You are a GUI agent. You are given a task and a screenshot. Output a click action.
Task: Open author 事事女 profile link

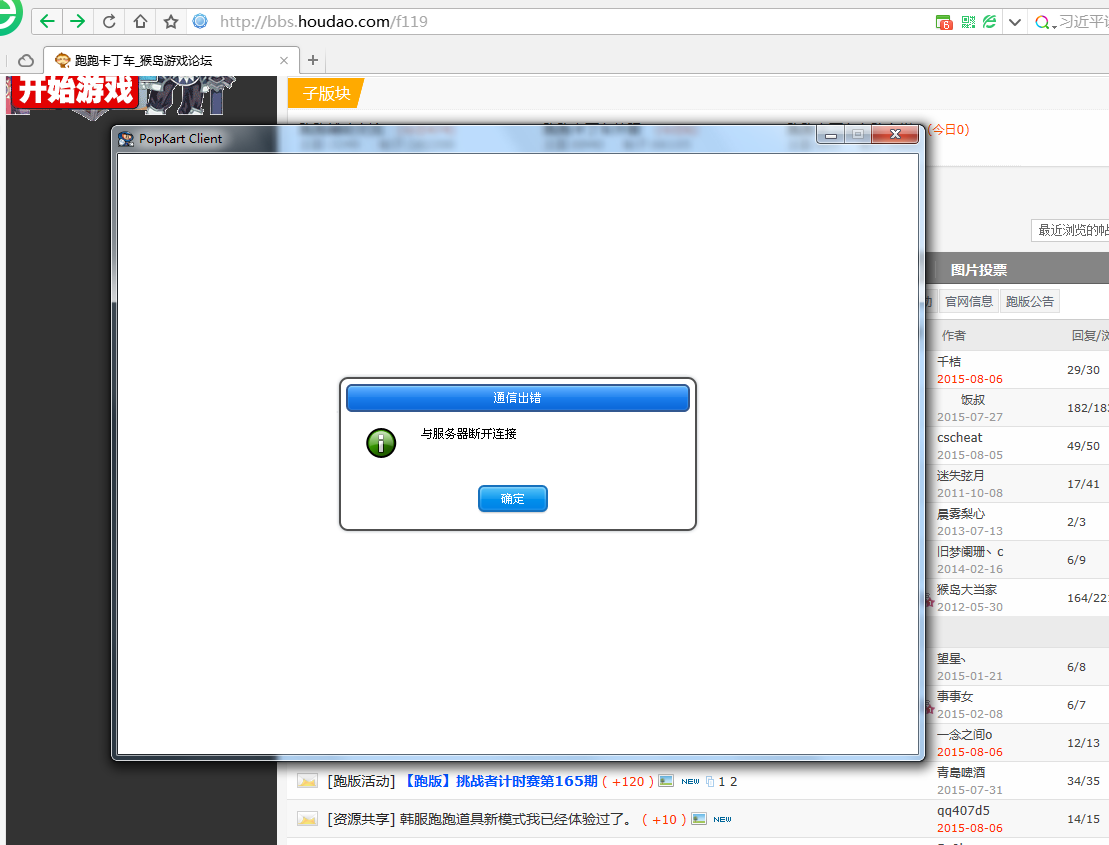point(955,697)
